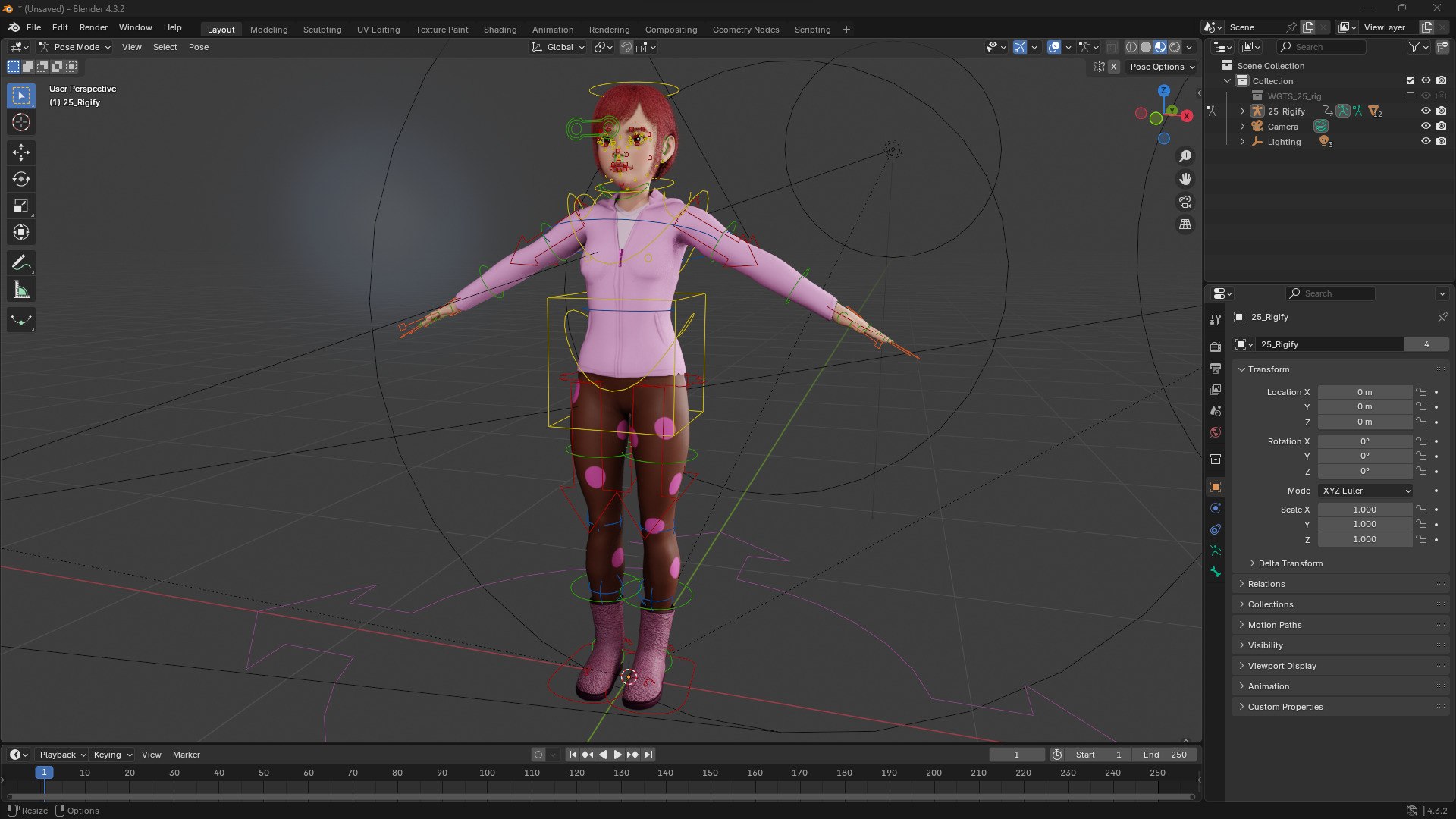
Task: Pin the 25_Rigify properties panel
Action: click(x=1442, y=317)
